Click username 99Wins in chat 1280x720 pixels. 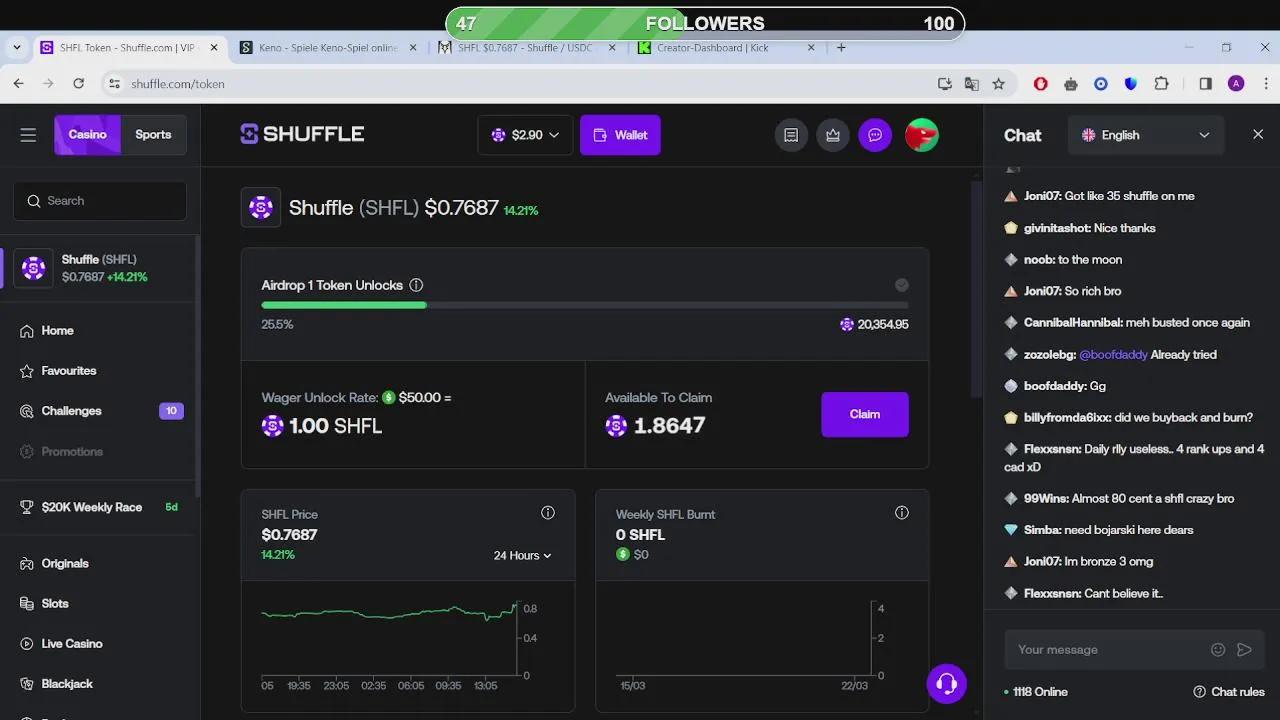1046,498
